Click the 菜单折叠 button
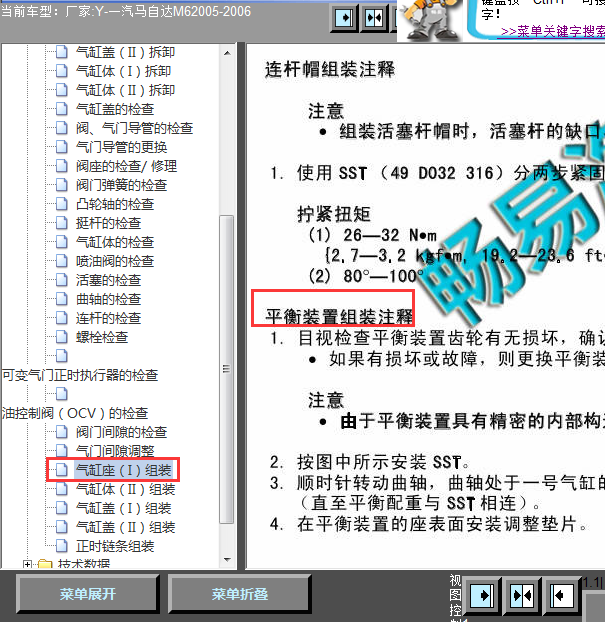The image size is (605, 622). 240,594
